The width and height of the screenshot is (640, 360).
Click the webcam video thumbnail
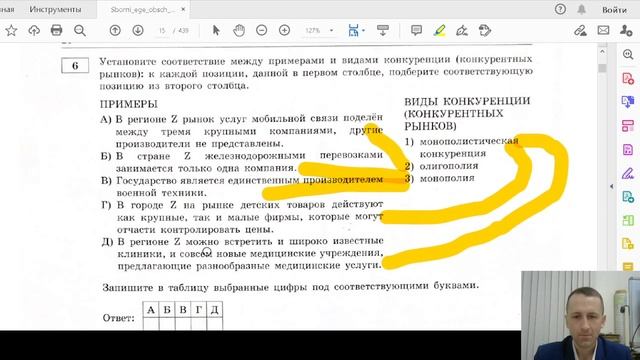580,315
